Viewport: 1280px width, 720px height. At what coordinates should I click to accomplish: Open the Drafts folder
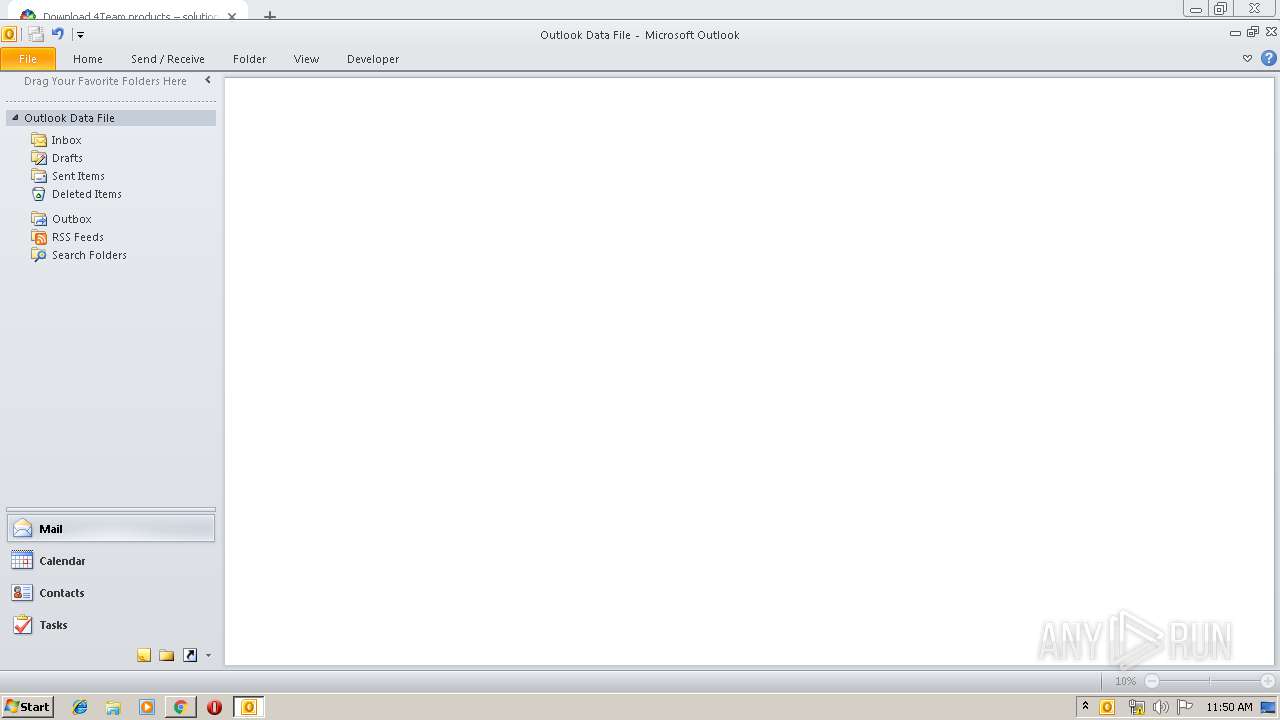[x=67, y=158]
